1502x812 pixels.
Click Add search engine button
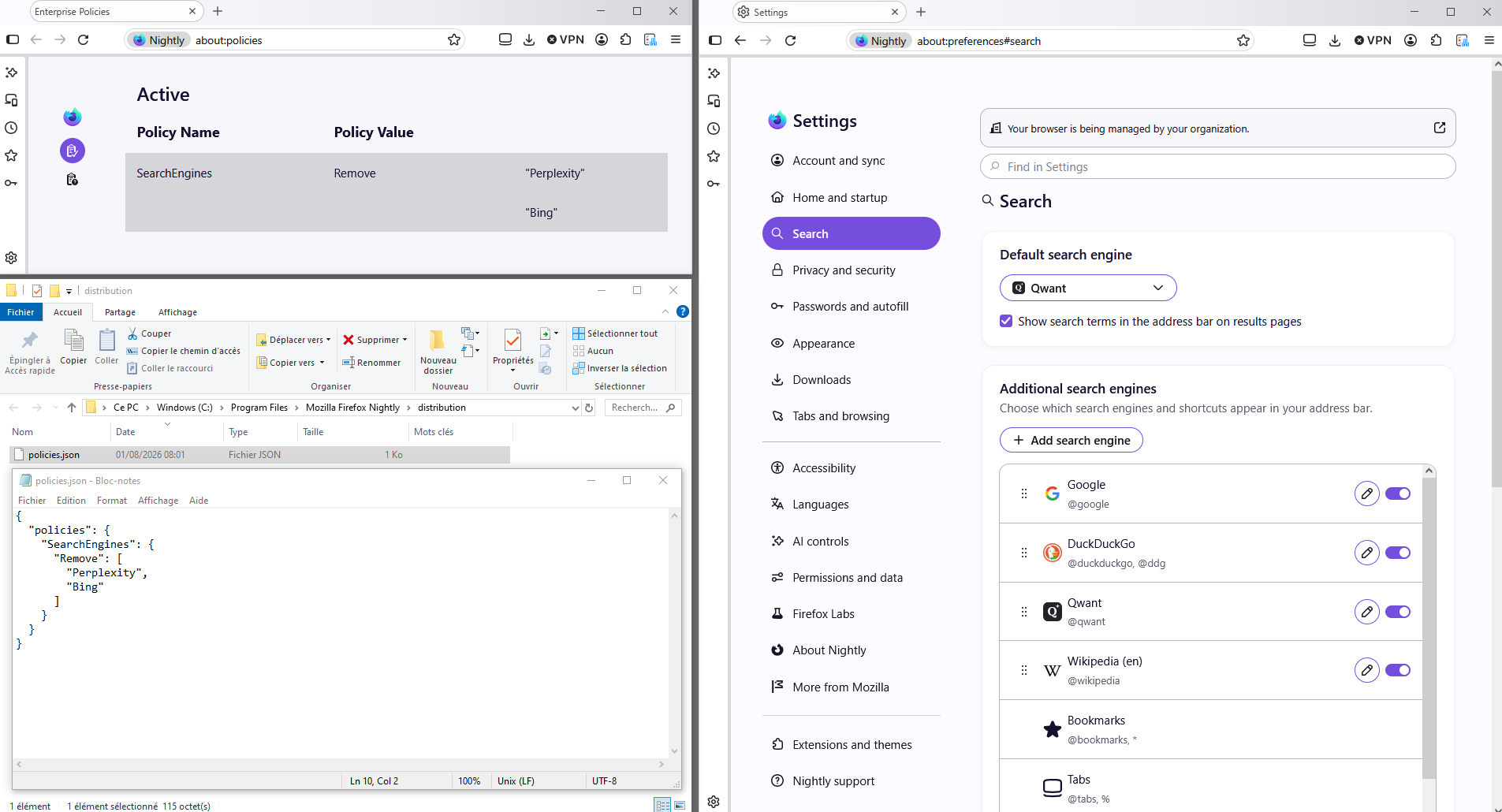point(1071,440)
